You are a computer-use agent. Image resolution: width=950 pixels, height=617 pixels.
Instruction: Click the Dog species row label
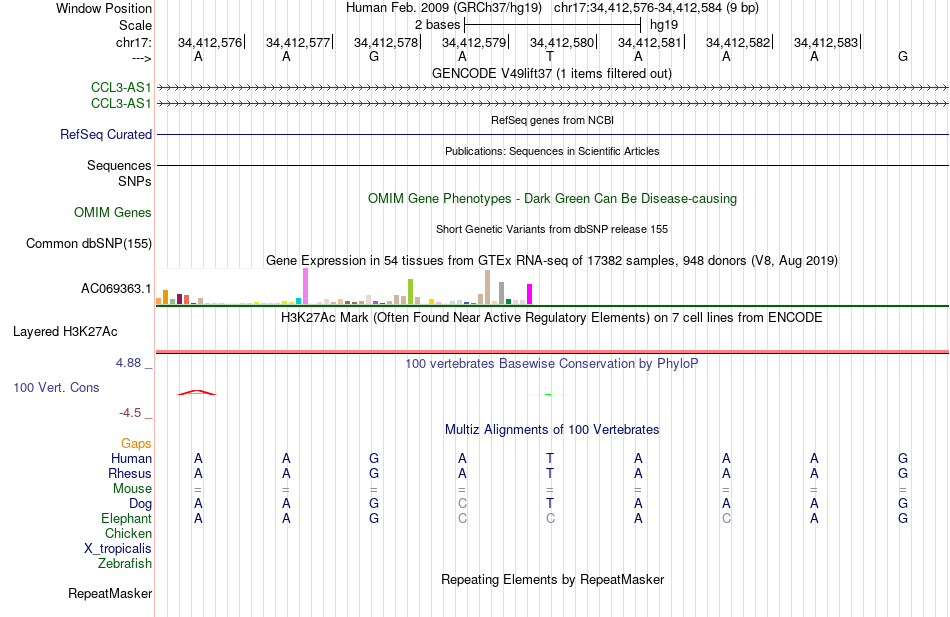tap(140, 504)
